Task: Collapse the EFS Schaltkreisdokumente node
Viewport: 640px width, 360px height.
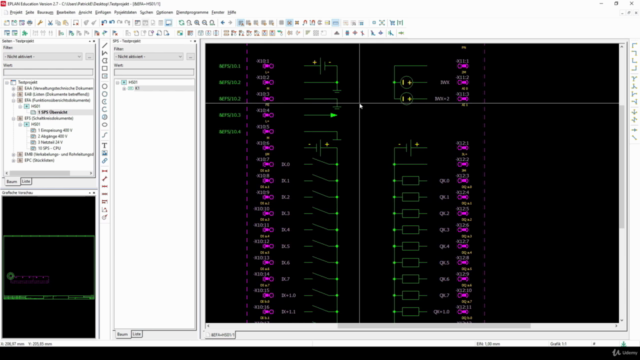Action: 13,118
